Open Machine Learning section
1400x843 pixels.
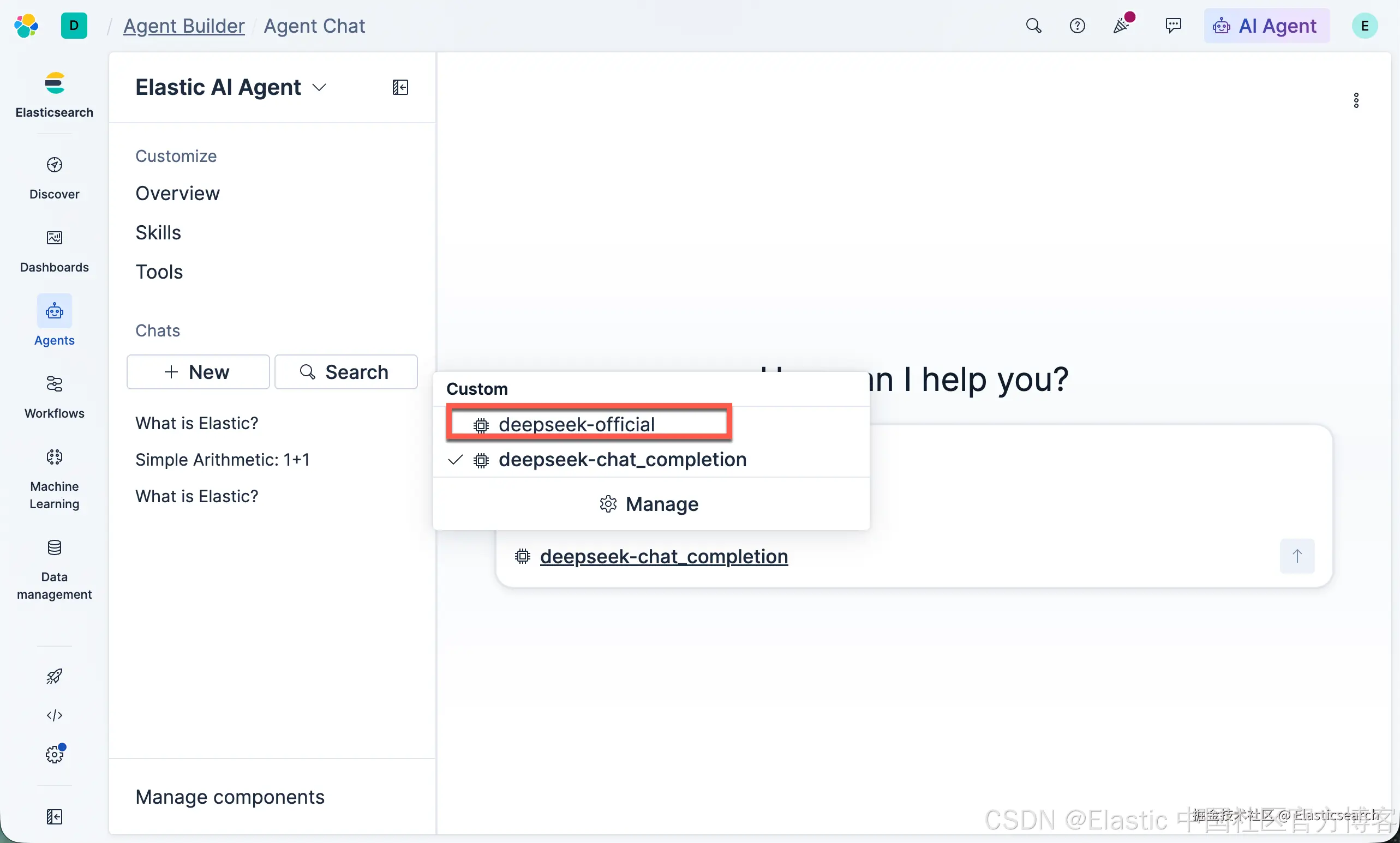pos(55,479)
